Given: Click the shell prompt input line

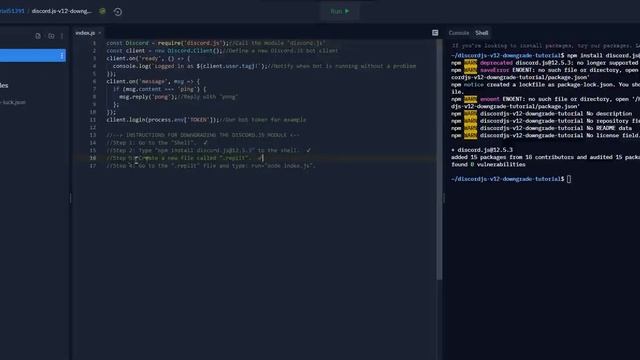Looking at the screenshot, I should coord(511,179).
